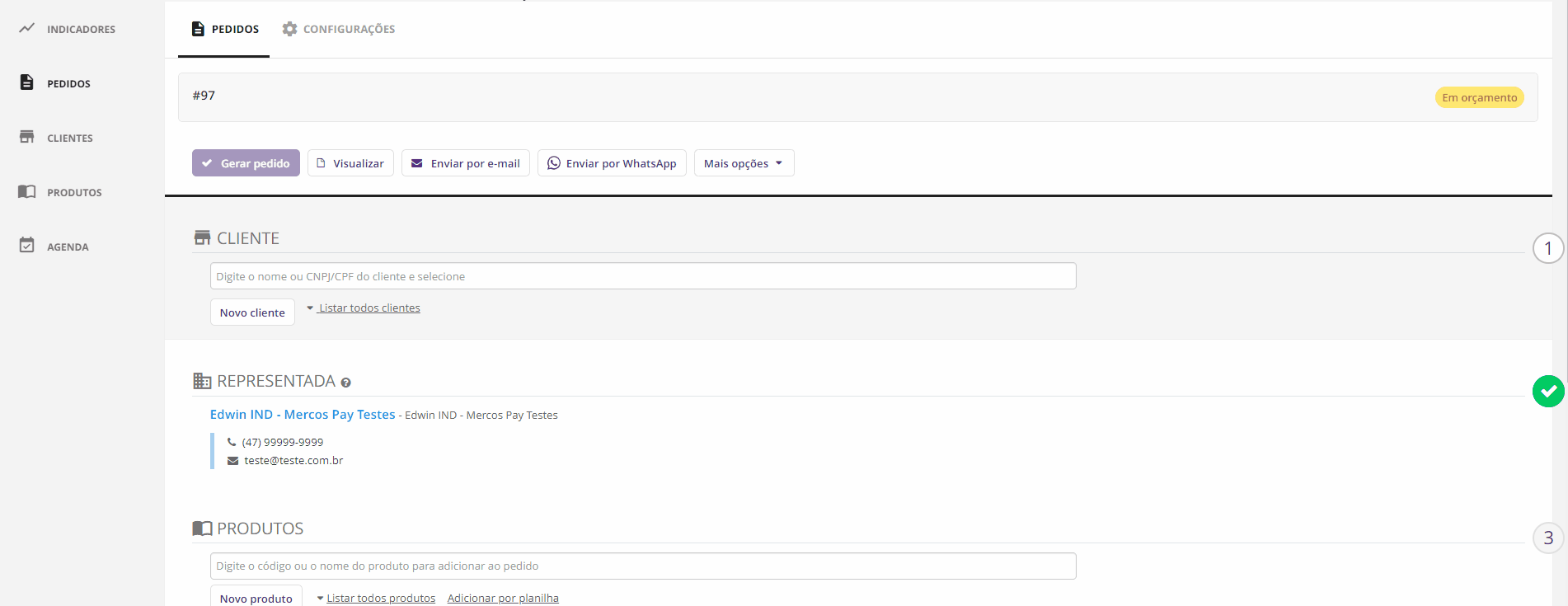Click the client name search field

click(x=642, y=276)
